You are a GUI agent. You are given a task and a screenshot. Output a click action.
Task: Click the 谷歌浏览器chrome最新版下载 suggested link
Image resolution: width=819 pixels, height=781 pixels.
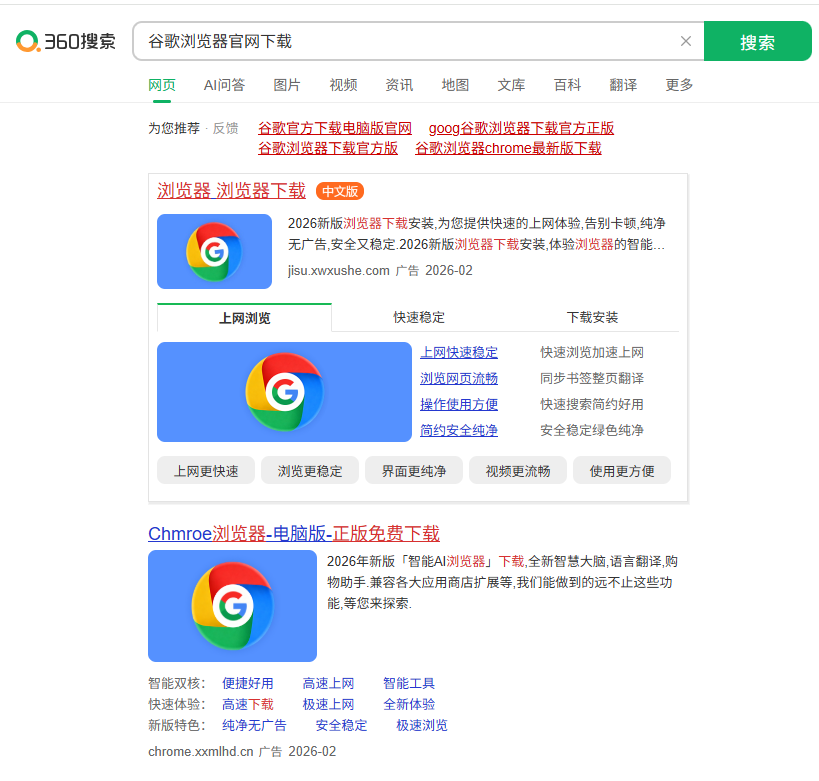pyautogui.click(x=508, y=148)
